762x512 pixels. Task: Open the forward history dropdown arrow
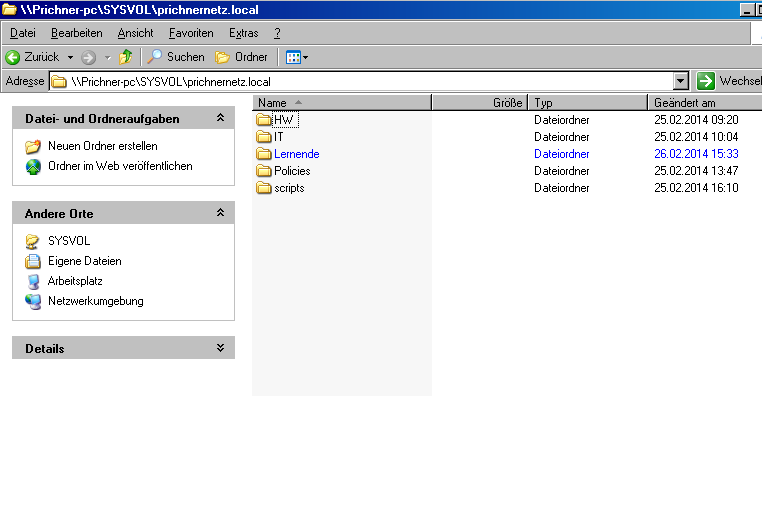[x=108, y=58]
